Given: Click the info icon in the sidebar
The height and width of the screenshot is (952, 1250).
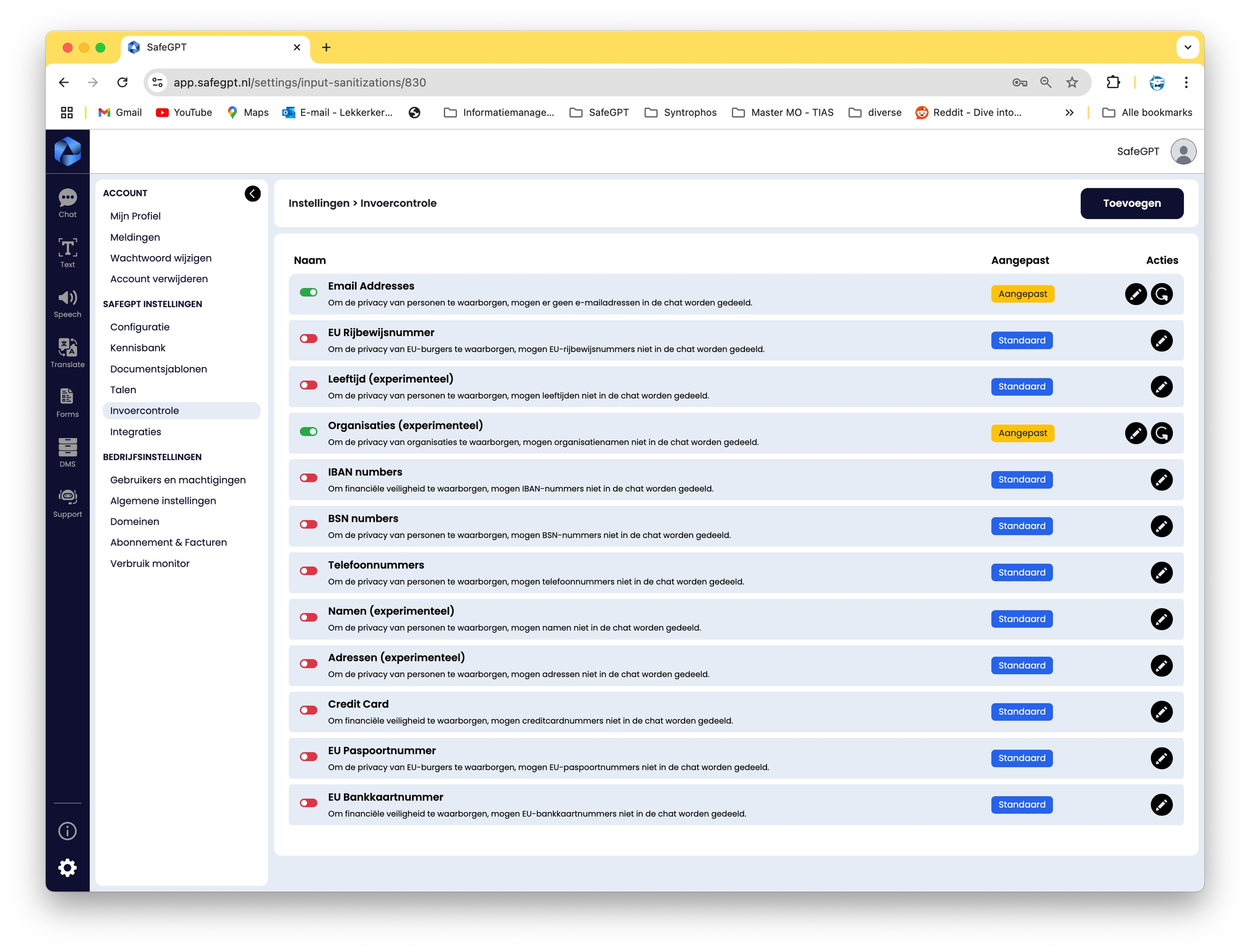Looking at the screenshot, I should point(67,830).
